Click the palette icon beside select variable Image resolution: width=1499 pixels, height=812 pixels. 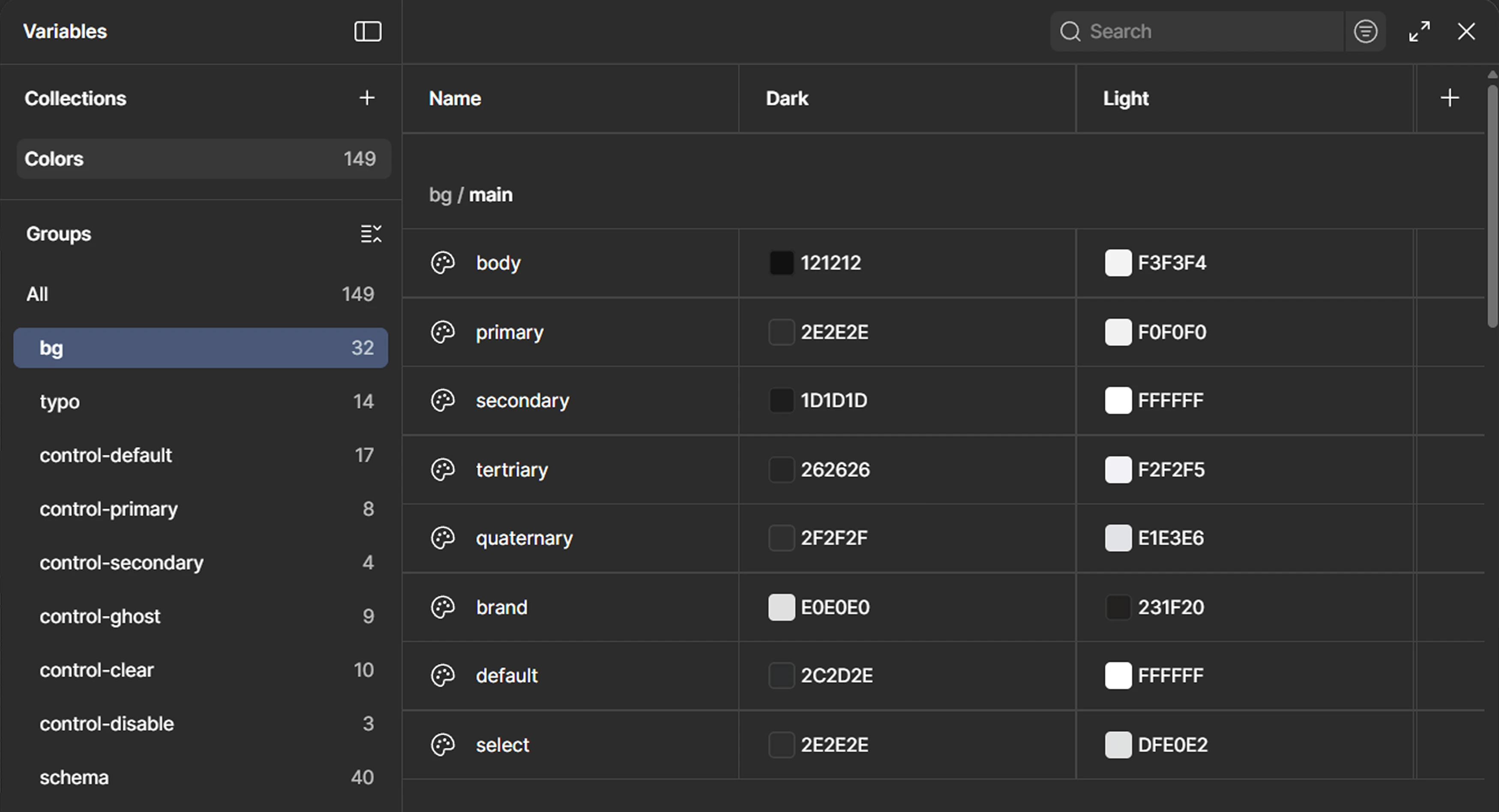(x=442, y=744)
